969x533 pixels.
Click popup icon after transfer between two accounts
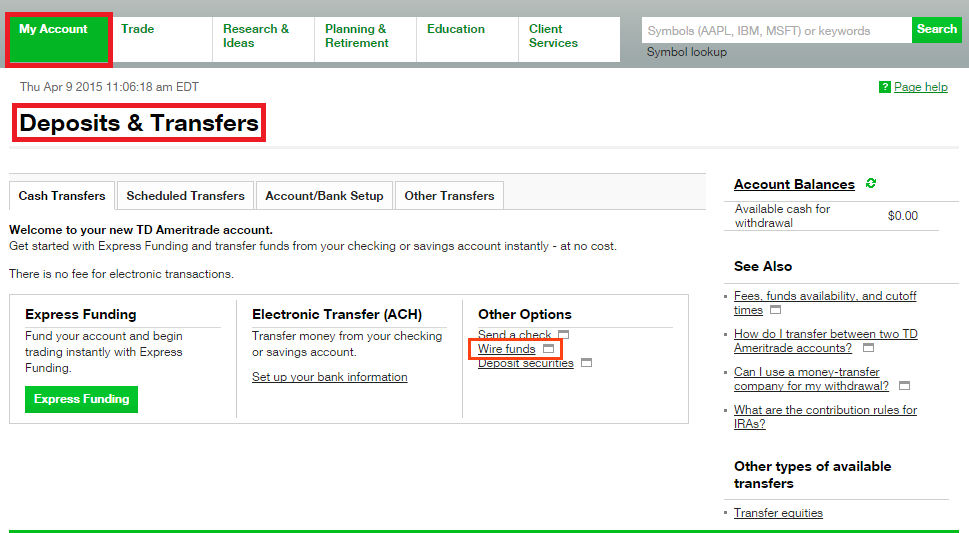(x=868, y=348)
